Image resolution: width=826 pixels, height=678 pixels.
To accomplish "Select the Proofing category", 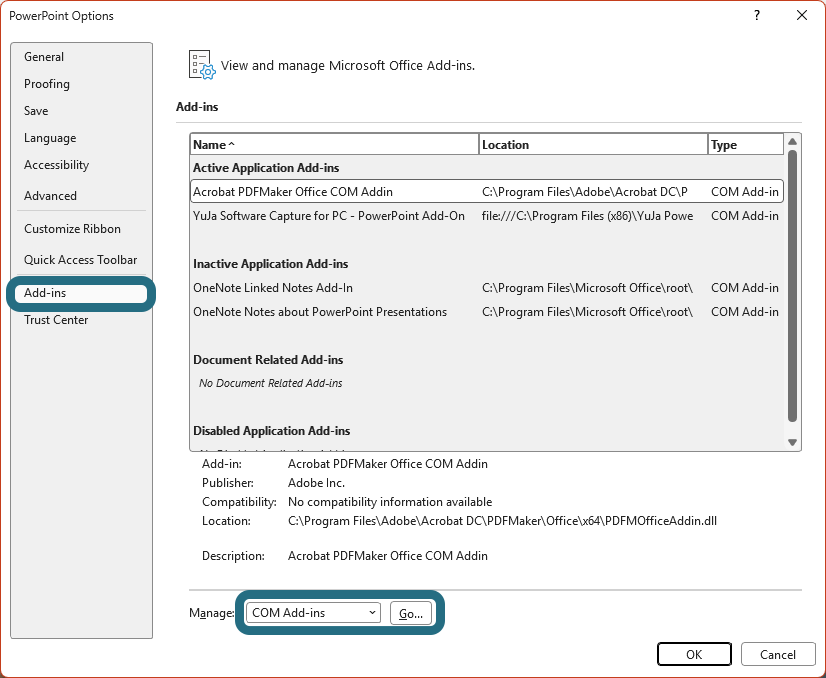I will [47, 84].
